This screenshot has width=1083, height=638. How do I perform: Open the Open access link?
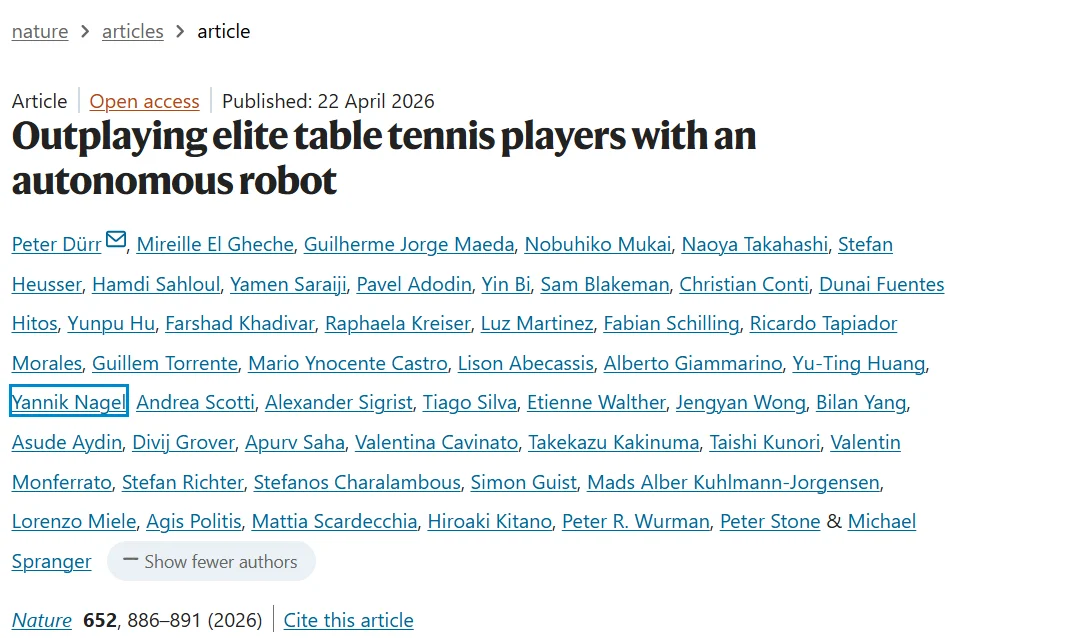[x=144, y=101]
